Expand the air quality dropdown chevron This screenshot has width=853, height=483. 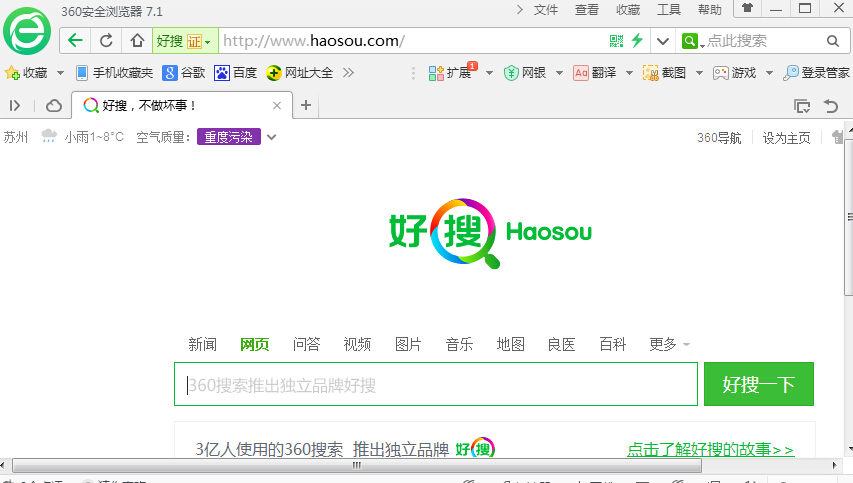(x=271, y=137)
